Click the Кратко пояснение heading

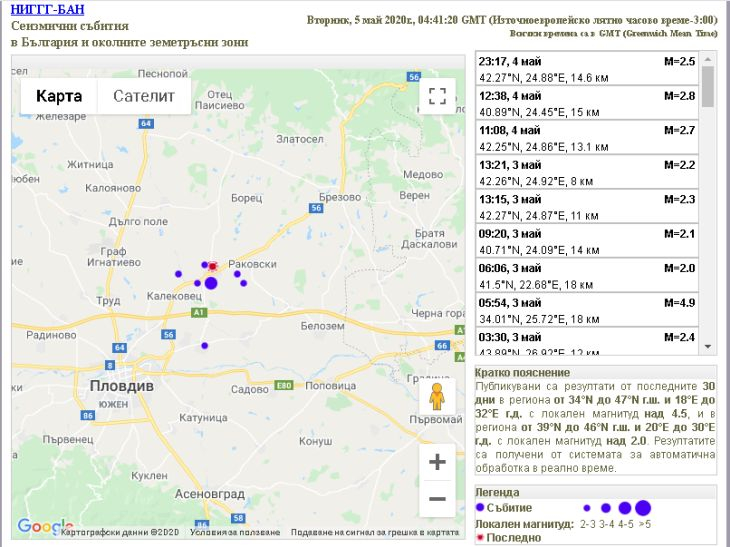[522, 372]
